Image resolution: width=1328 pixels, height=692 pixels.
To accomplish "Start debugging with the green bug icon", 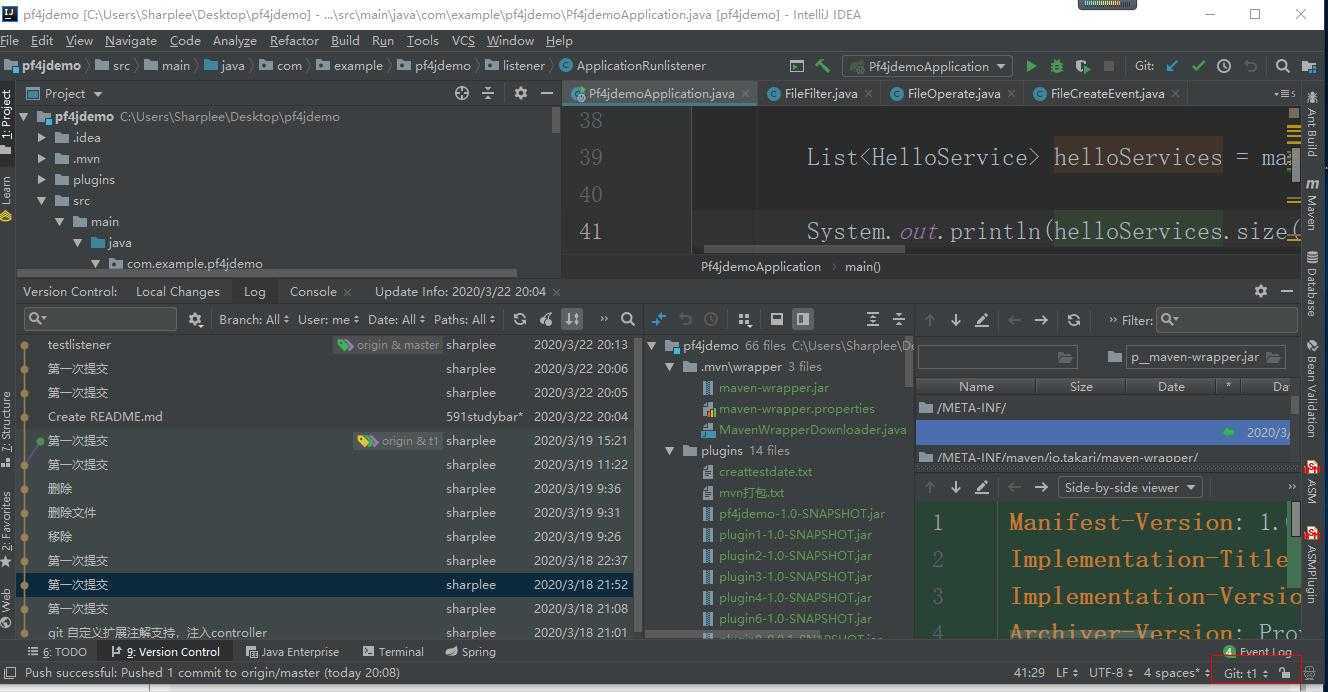I will (1057, 66).
